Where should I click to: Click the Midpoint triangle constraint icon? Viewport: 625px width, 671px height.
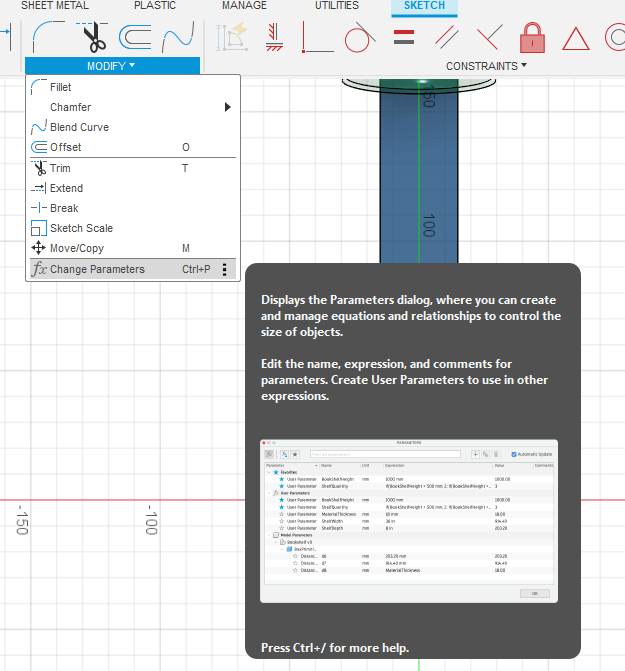(575, 38)
